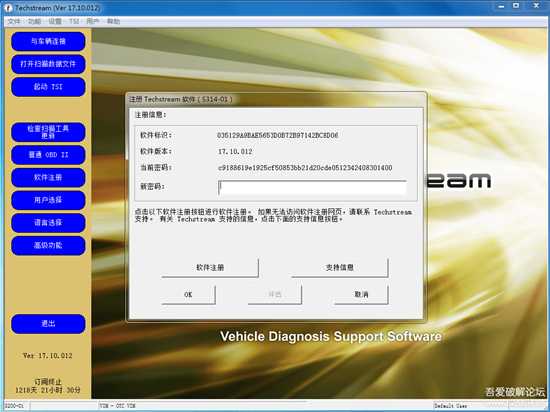
Task: Click the 支持信息 button in dialog
Action: point(340,268)
